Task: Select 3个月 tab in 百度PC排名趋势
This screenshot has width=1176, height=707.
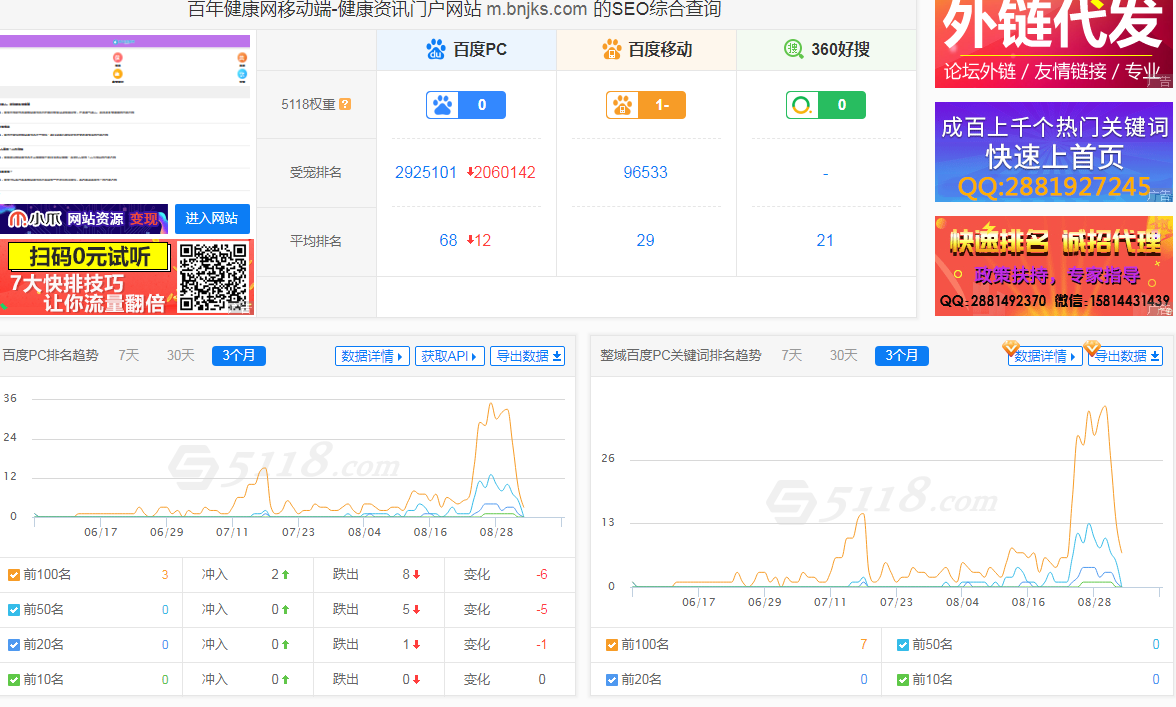Action: point(238,355)
